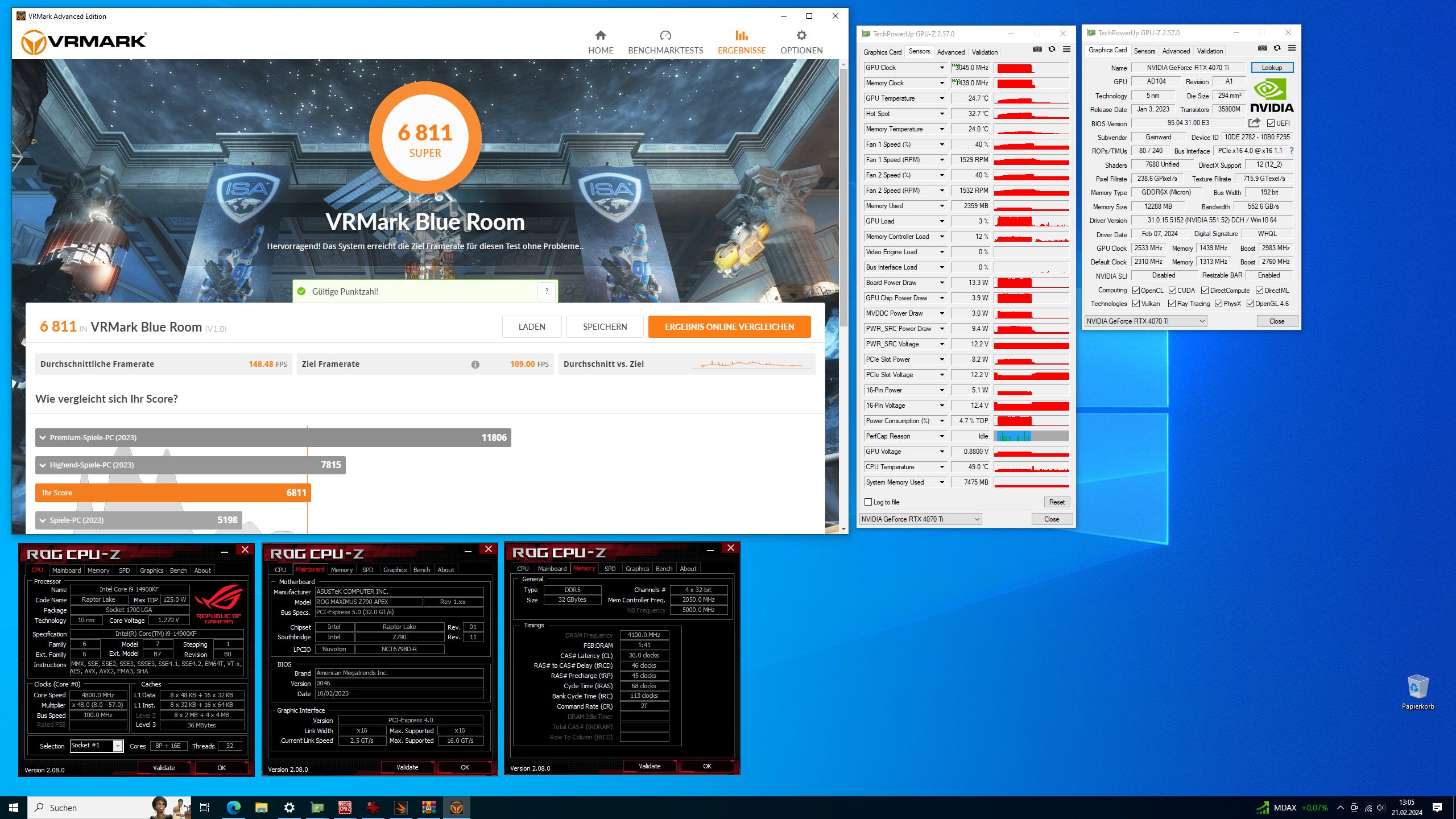
Task: Click the GPU Clock sensor graph
Action: click(1032, 68)
